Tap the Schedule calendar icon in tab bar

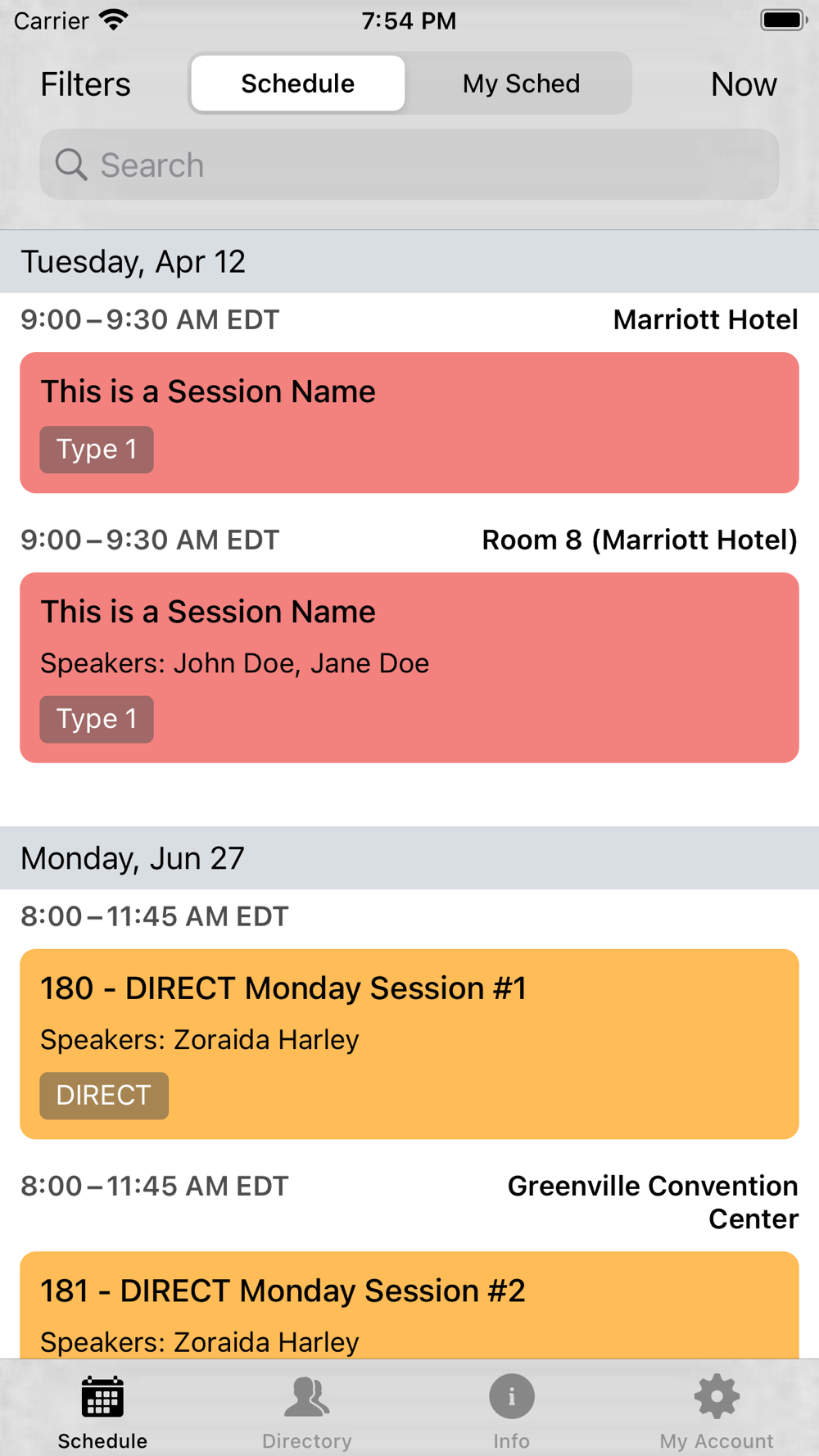pos(102,1397)
